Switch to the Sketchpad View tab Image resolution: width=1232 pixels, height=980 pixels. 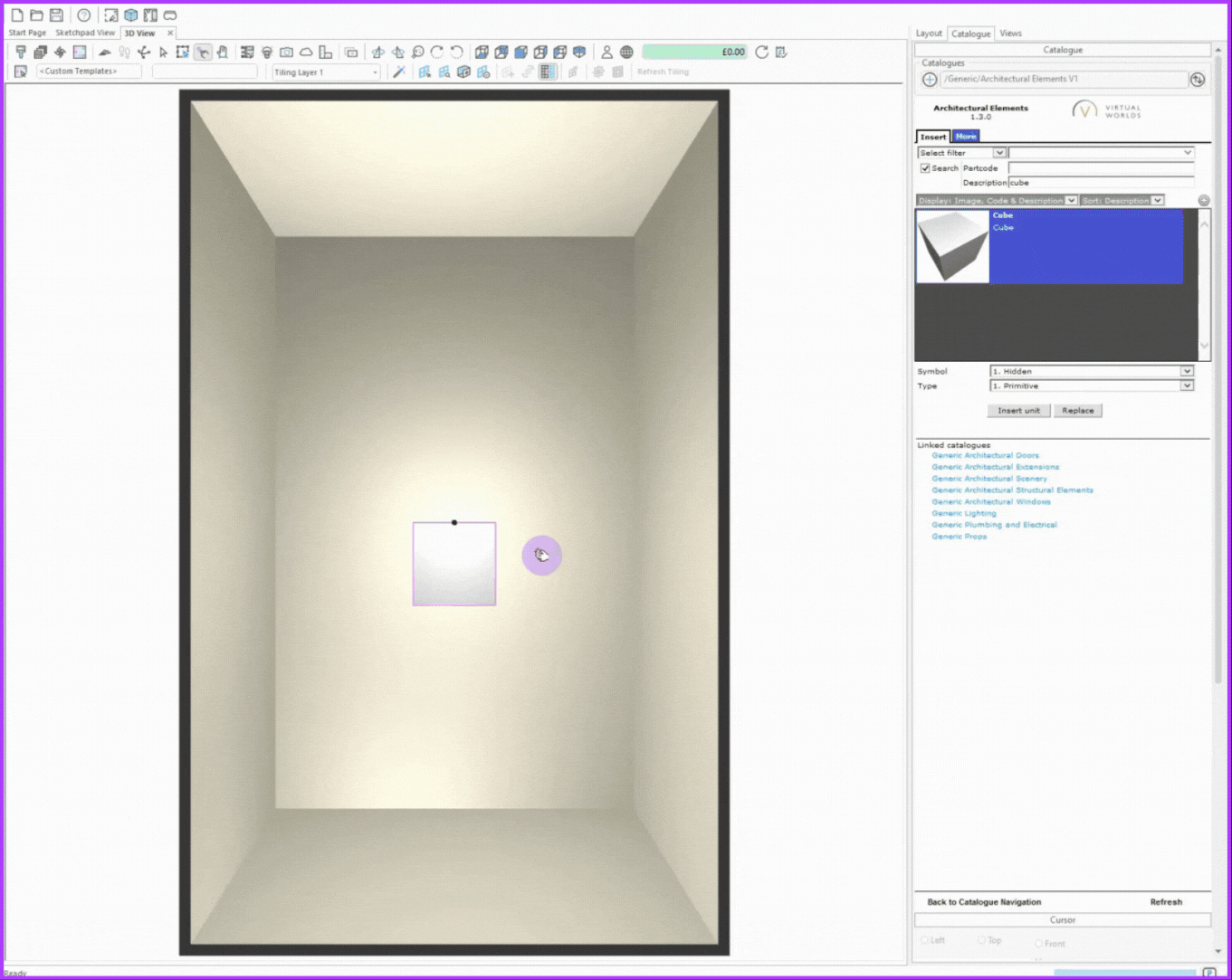tap(85, 33)
